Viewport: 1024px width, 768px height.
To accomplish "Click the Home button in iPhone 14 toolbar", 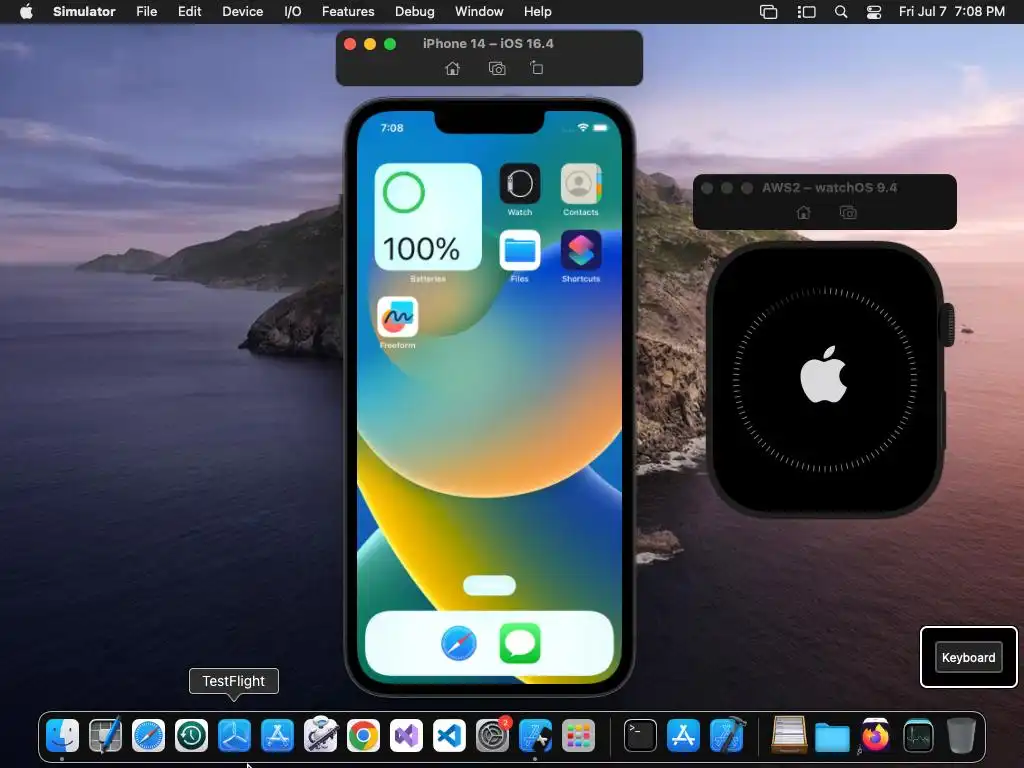I will (x=453, y=69).
